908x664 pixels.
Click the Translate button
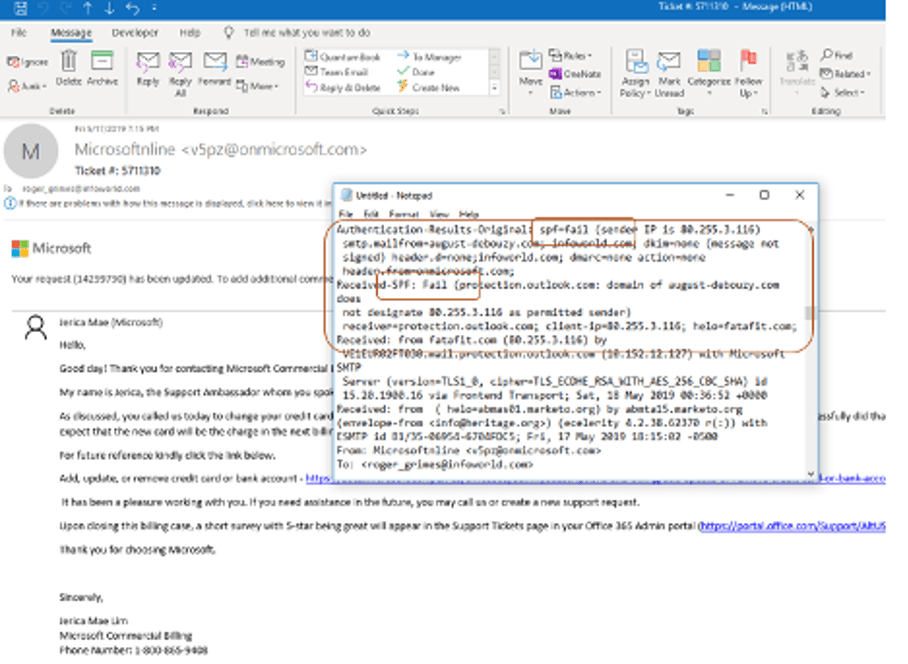coord(797,71)
